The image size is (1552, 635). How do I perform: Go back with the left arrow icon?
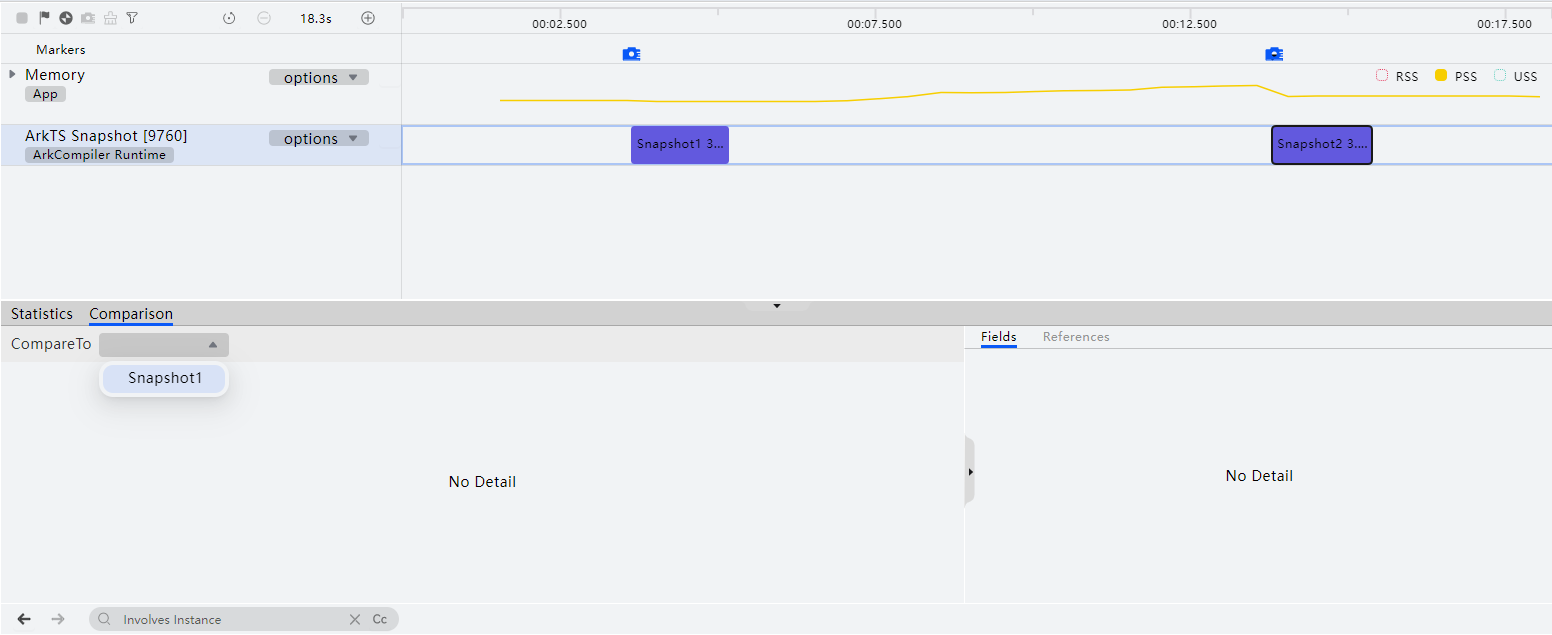click(24, 619)
